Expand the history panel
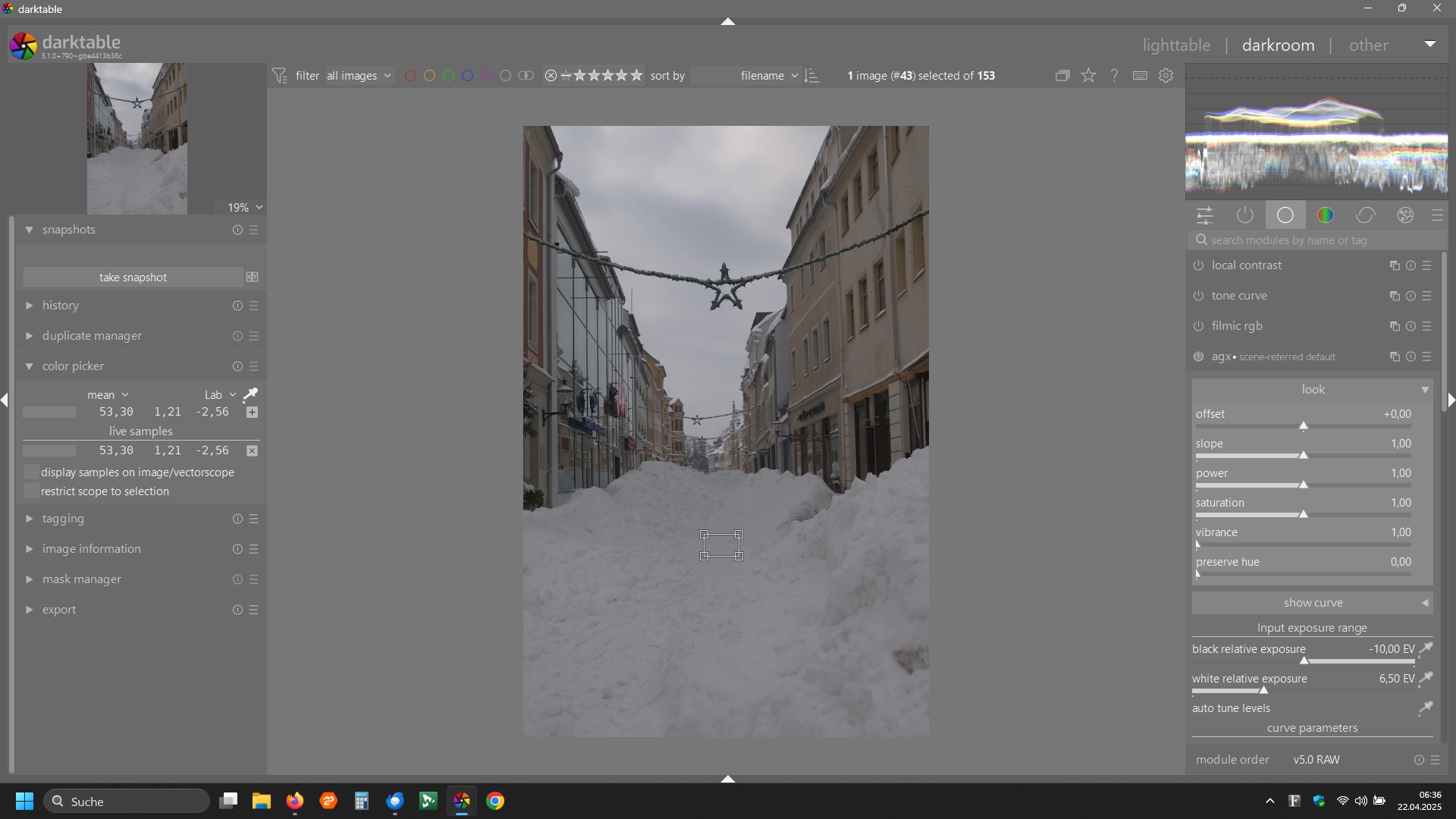The image size is (1456, 819). coord(61,306)
